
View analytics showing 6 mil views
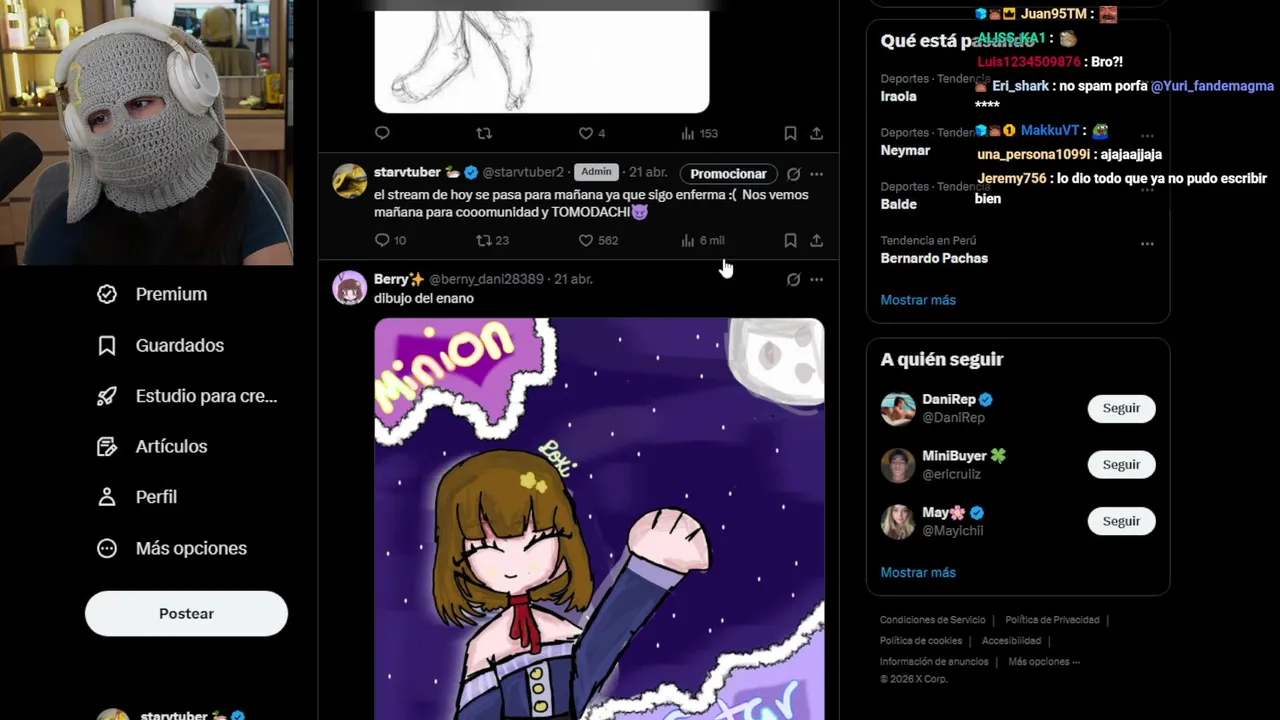(x=702, y=241)
